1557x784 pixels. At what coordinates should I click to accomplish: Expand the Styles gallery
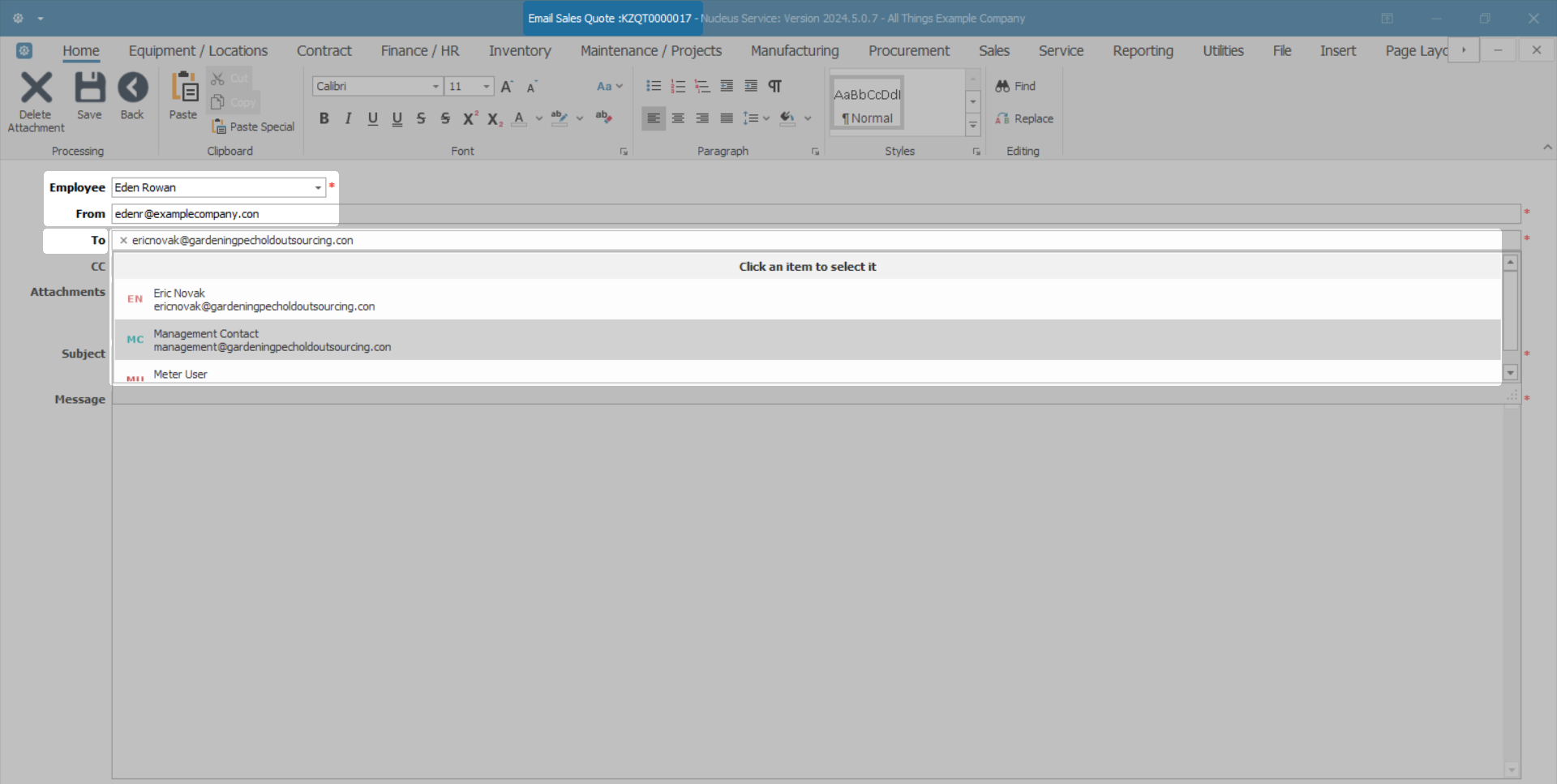(973, 125)
